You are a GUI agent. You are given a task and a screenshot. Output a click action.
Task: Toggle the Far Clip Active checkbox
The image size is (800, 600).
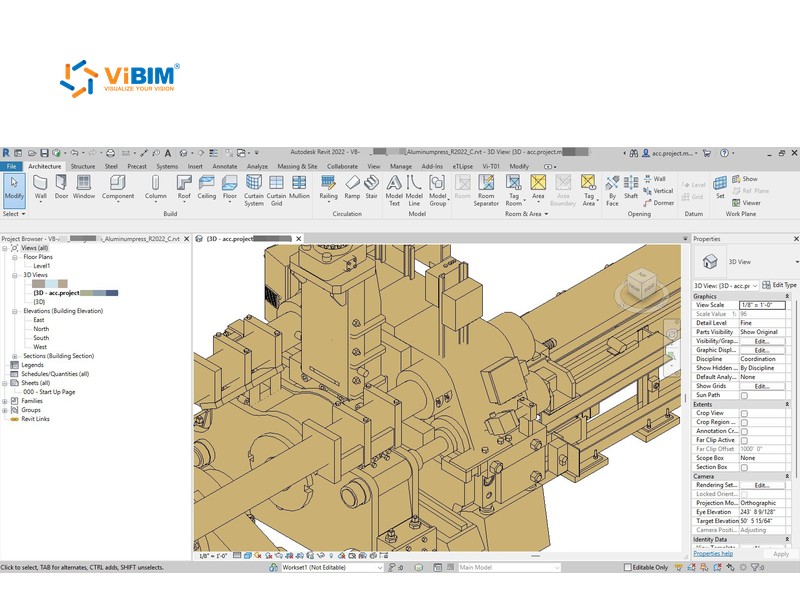pyautogui.click(x=744, y=440)
